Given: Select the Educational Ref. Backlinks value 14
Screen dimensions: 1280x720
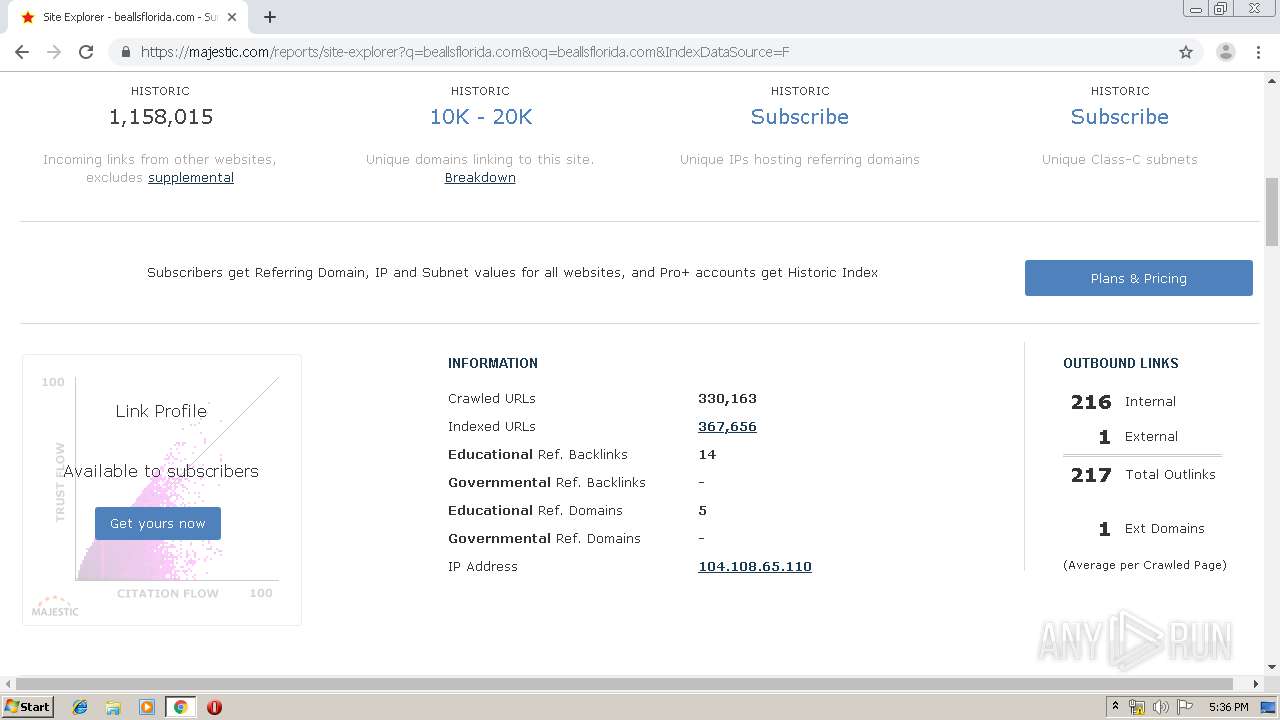Looking at the screenshot, I should [x=707, y=454].
